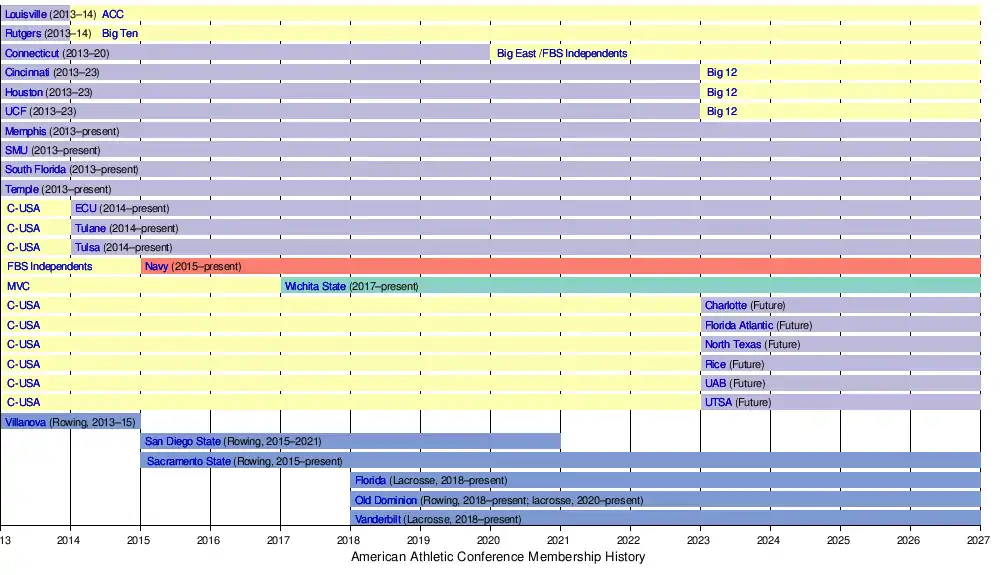Click the Big East link
Screen dimensions: 1000x575
517,54
